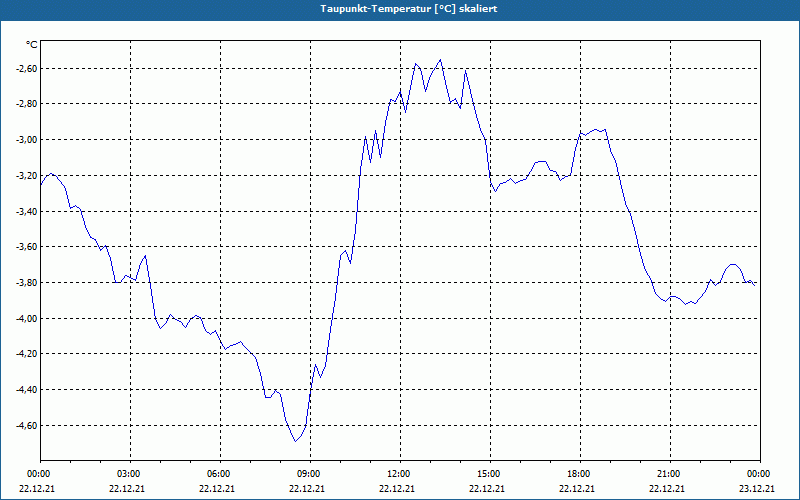Click the chart title Taupunkt-Temperatur [°C] skaliert
The image size is (800, 500).
(408, 9)
